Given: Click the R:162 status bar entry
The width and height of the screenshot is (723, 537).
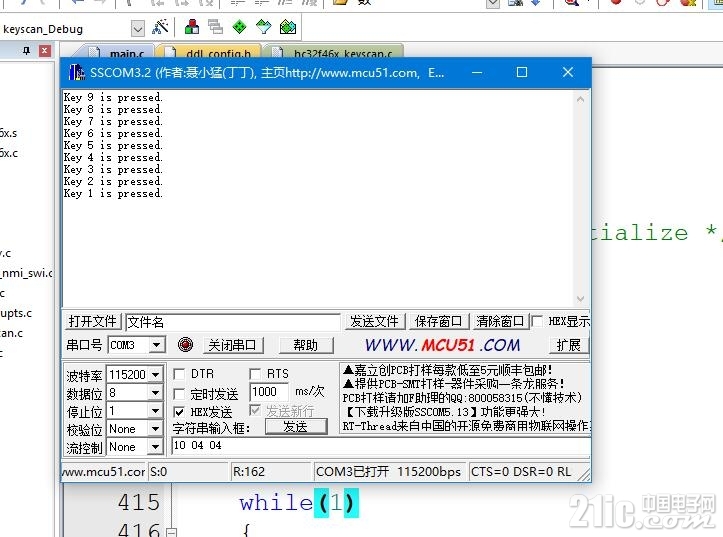Looking at the screenshot, I should pos(271,472).
